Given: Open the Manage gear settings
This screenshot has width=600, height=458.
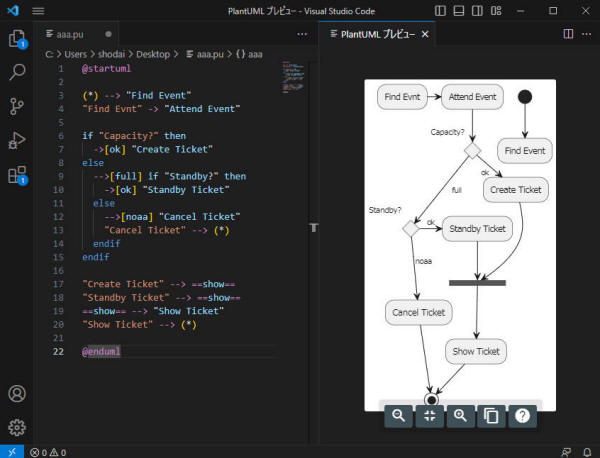Looking at the screenshot, I should coord(17,427).
